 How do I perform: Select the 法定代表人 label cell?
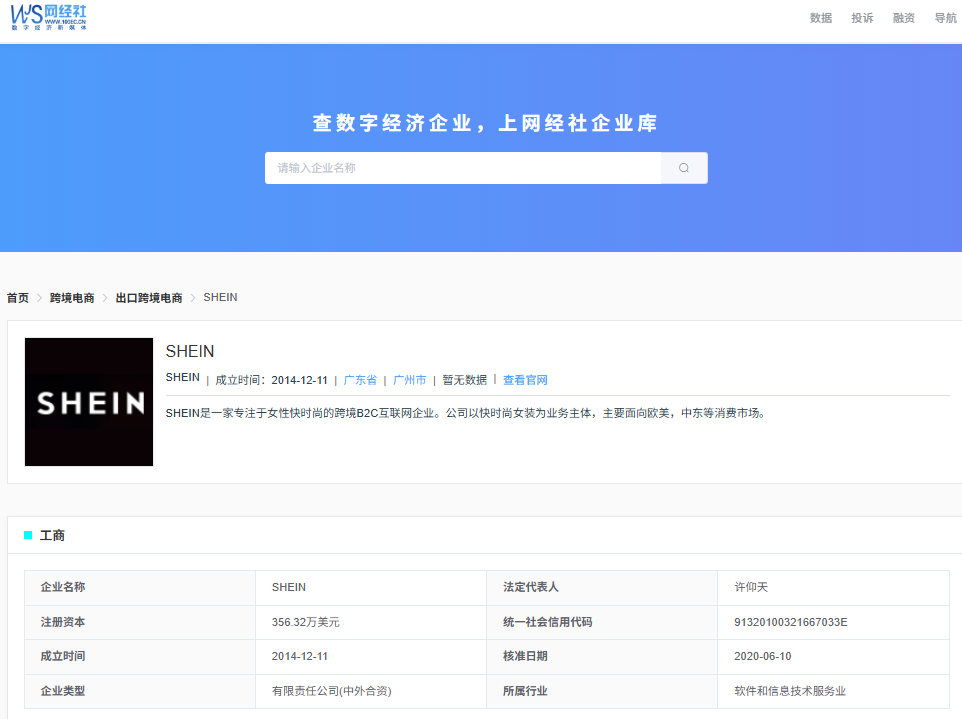tap(602, 588)
